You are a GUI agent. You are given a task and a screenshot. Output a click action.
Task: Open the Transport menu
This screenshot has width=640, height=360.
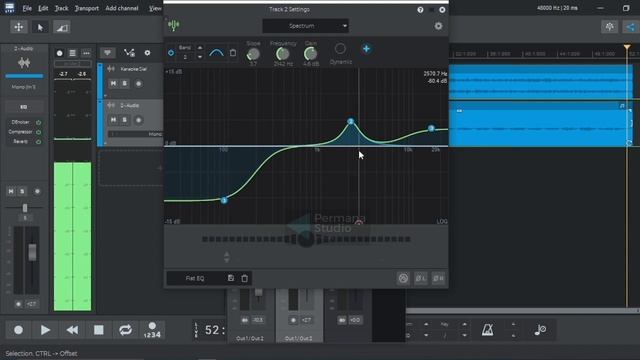tap(87, 8)
